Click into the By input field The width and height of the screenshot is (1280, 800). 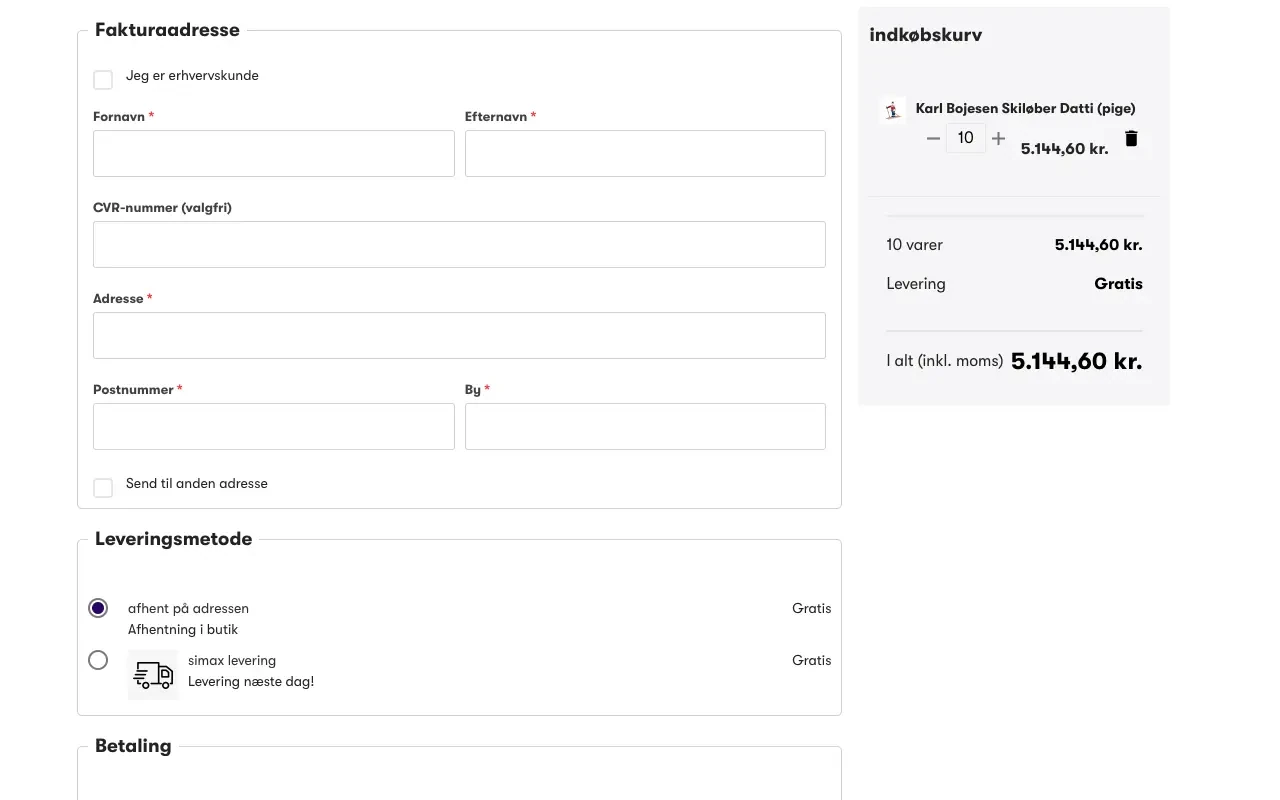point(645,427)
